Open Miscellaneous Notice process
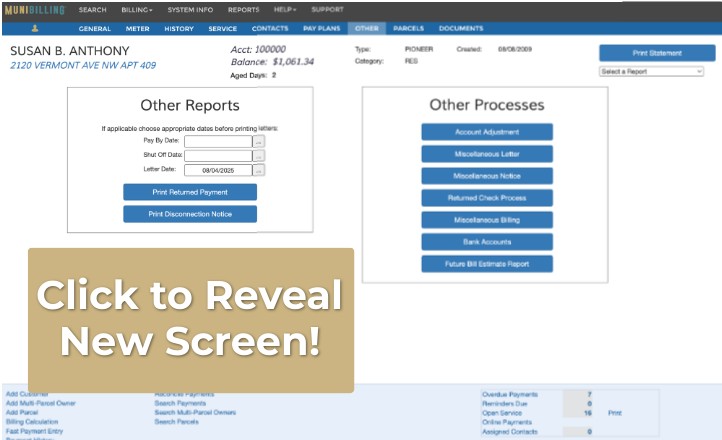The image size is (722, 440). (487, 176)
